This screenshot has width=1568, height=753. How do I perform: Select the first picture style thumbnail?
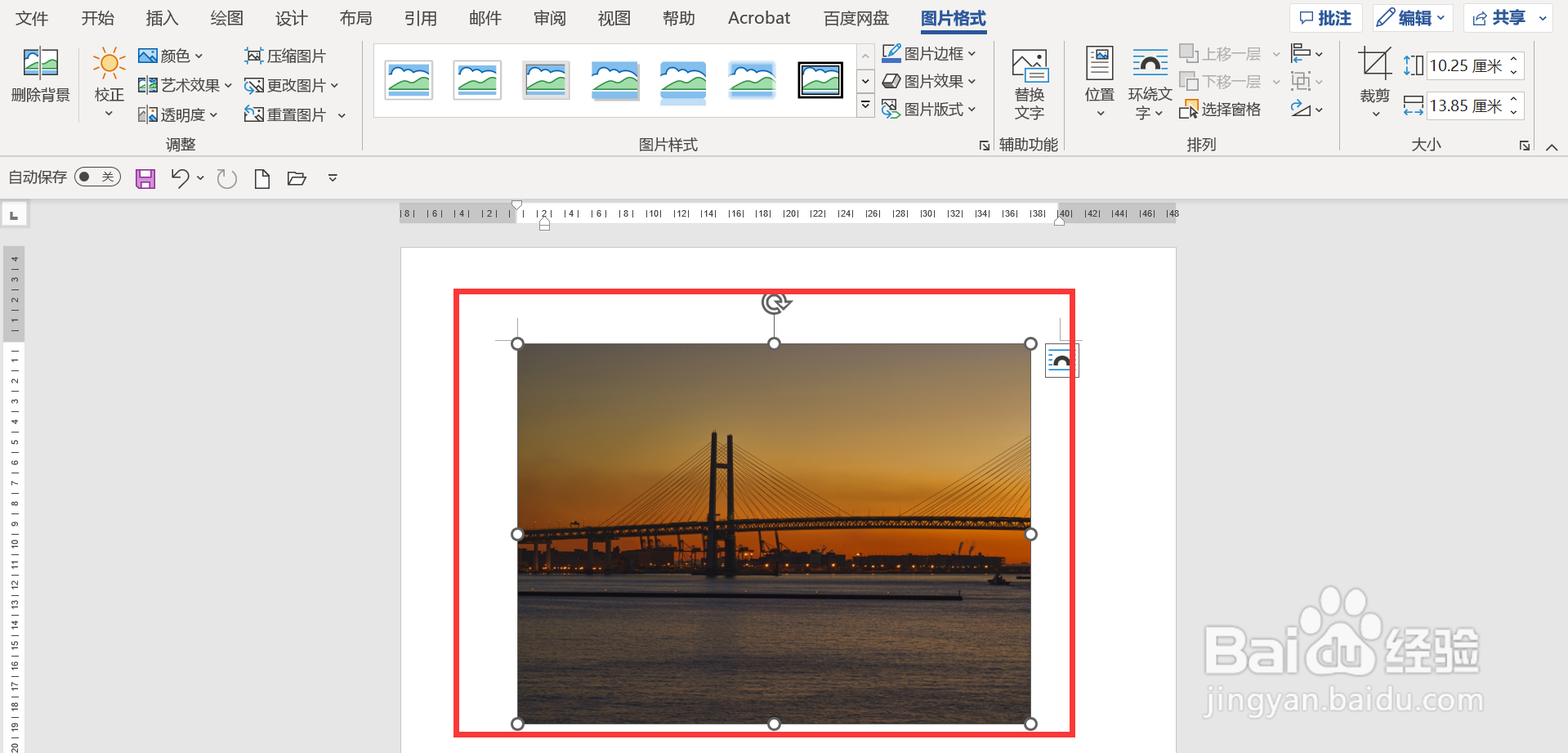click(x=409, y=80)
